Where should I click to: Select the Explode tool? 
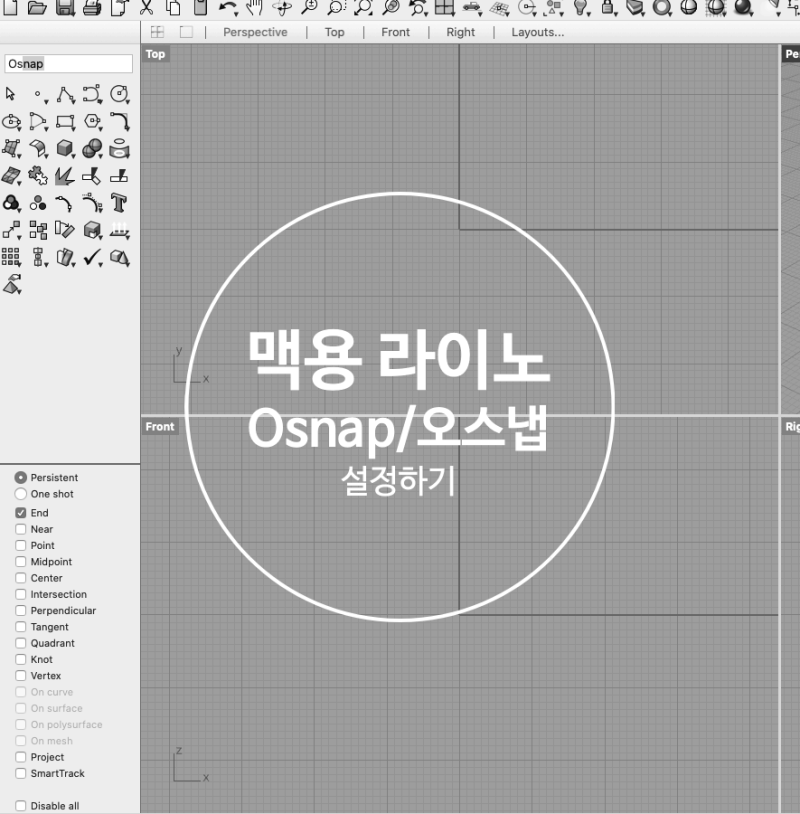[x=65, y=175]
